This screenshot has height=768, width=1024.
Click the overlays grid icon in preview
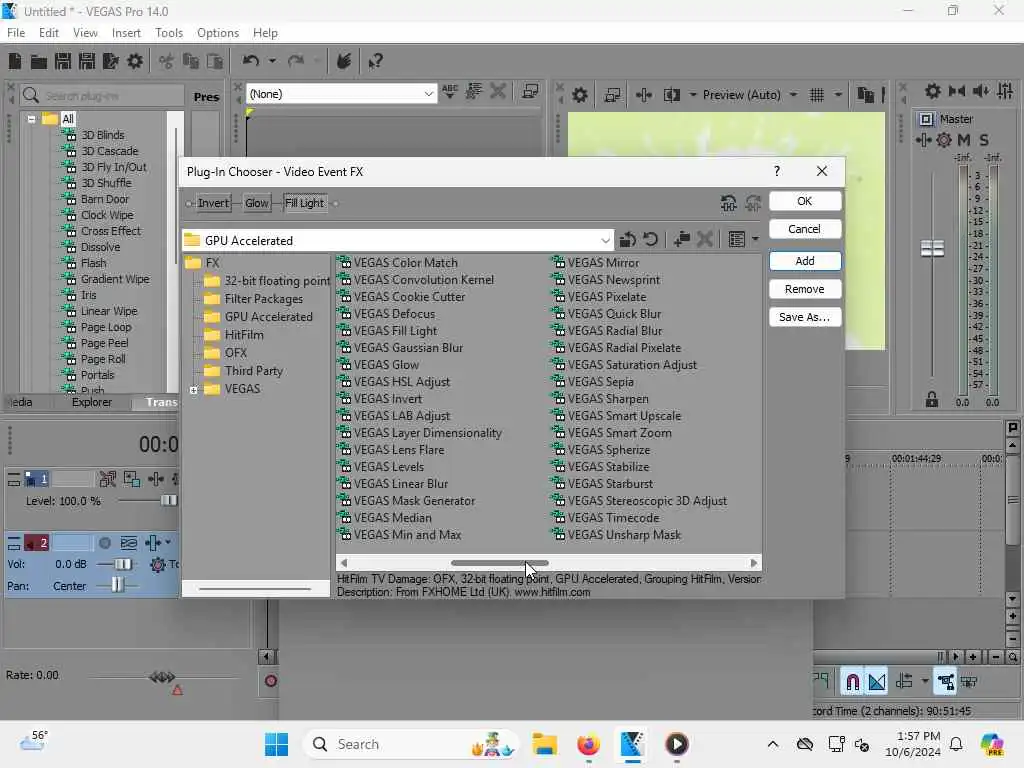pyautogui.click(x=816, y=95)
